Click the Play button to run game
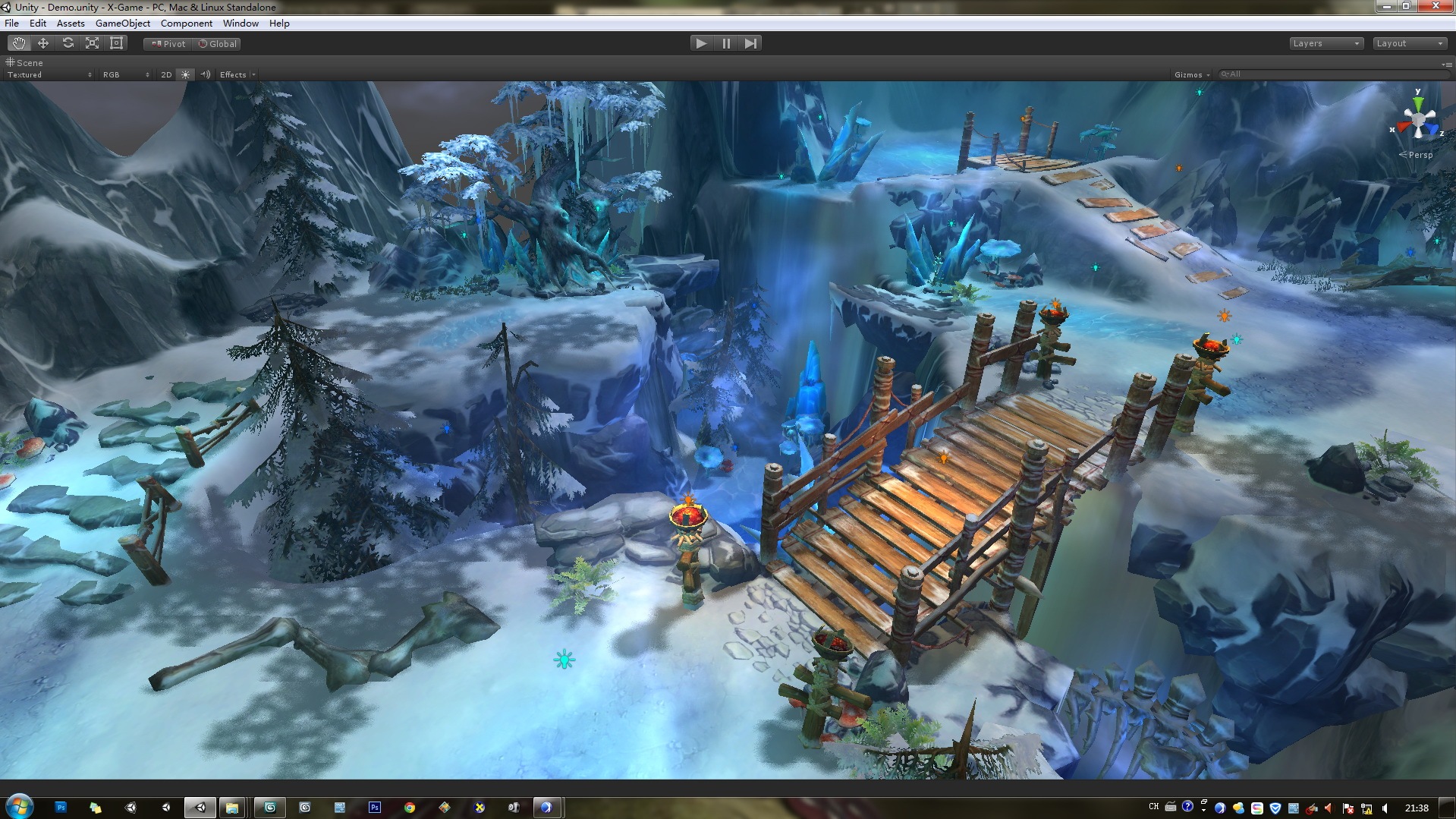This screenshot has height=819, width=1456. tap(701, 43)
